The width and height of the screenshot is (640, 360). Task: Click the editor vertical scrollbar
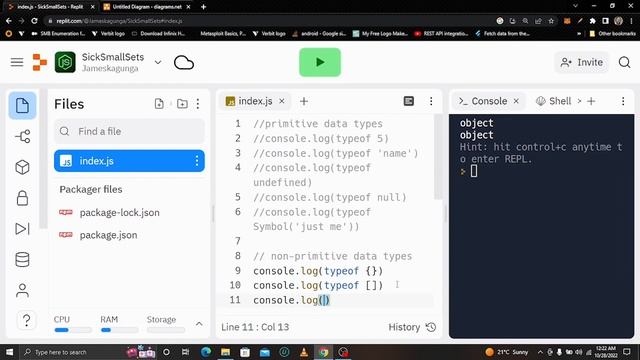pos(438,157)
